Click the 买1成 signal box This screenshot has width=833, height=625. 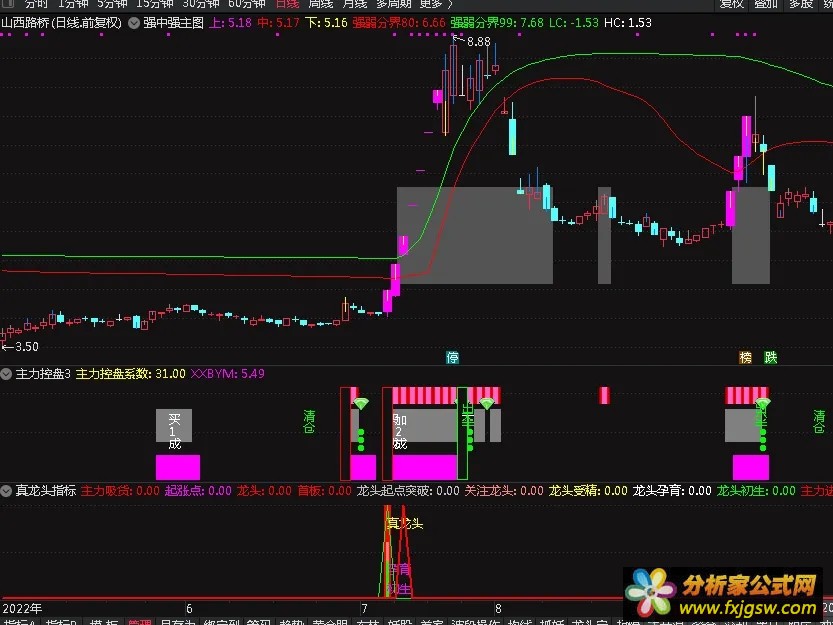[x=174, y=426]
